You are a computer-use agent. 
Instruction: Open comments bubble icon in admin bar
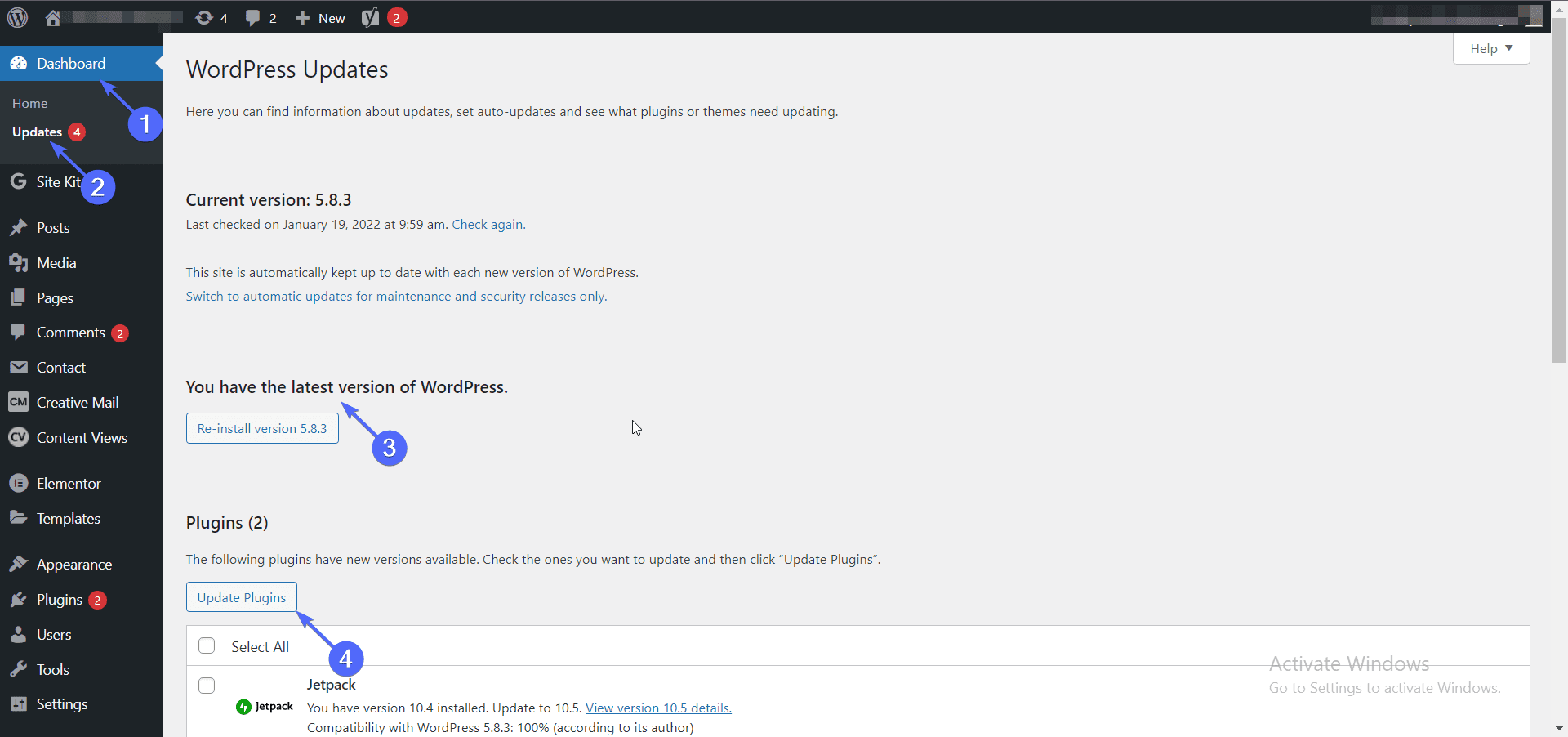pos(253,18)
